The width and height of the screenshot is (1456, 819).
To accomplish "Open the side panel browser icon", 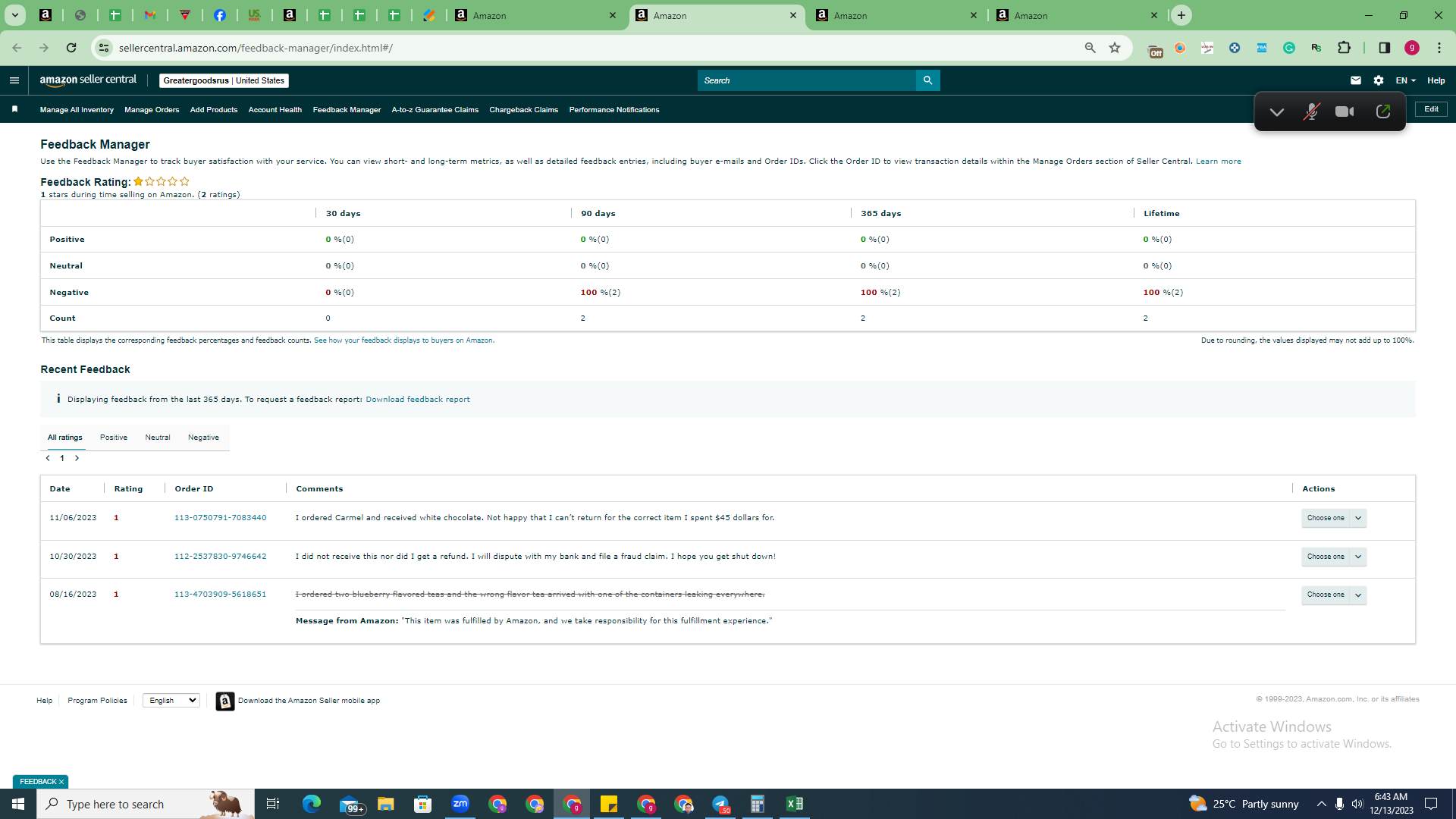I will (x=1384, y=48).
